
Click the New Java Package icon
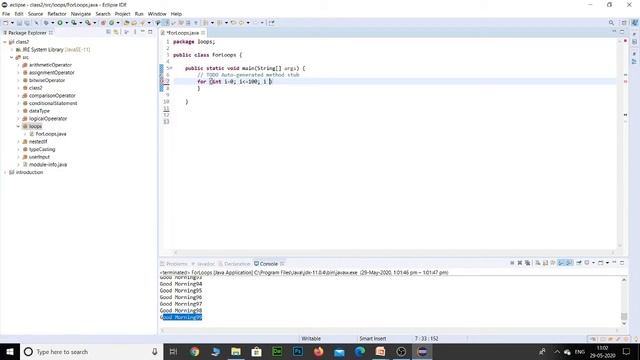pos(103,23)
